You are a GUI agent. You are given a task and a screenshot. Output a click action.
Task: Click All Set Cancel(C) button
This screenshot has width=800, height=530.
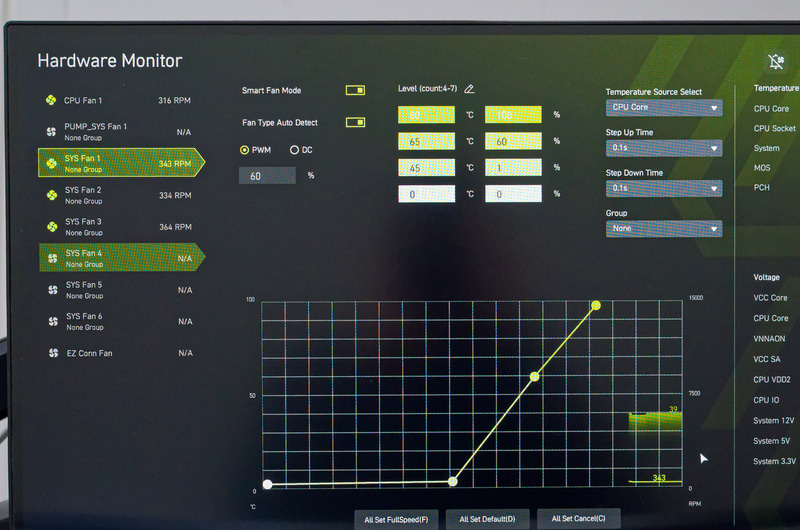tap(579, 518)
